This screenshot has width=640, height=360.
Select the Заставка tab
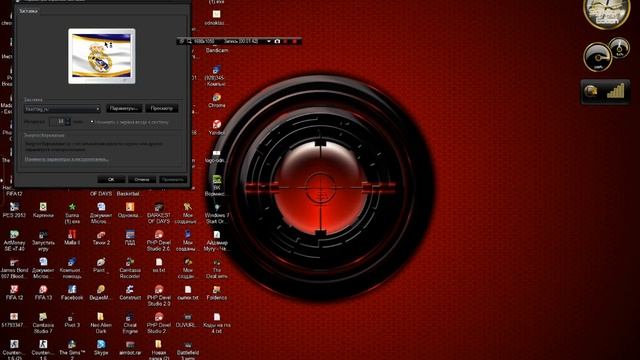tap(28, 11)
